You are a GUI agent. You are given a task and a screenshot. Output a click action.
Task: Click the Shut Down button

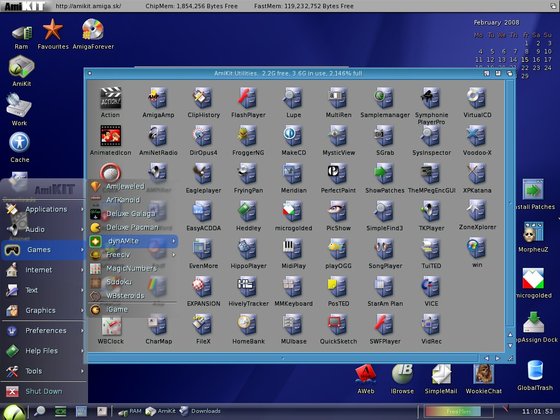pyautogui.click(x=43, y=391)
